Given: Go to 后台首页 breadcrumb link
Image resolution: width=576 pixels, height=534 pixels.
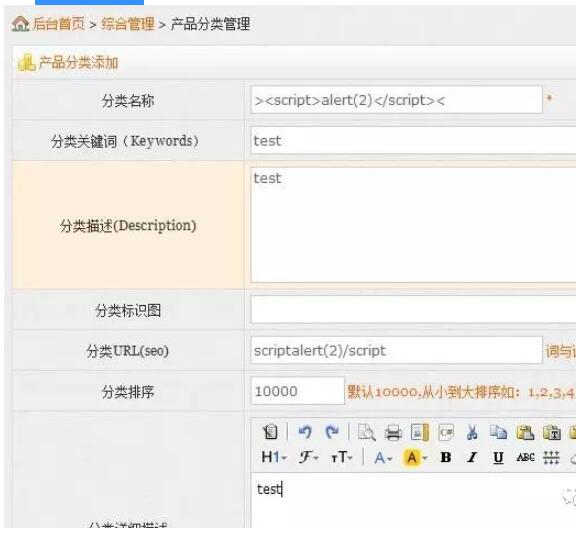Looking at the screenshot, I should pyautogui.click(x=59, y=24).
